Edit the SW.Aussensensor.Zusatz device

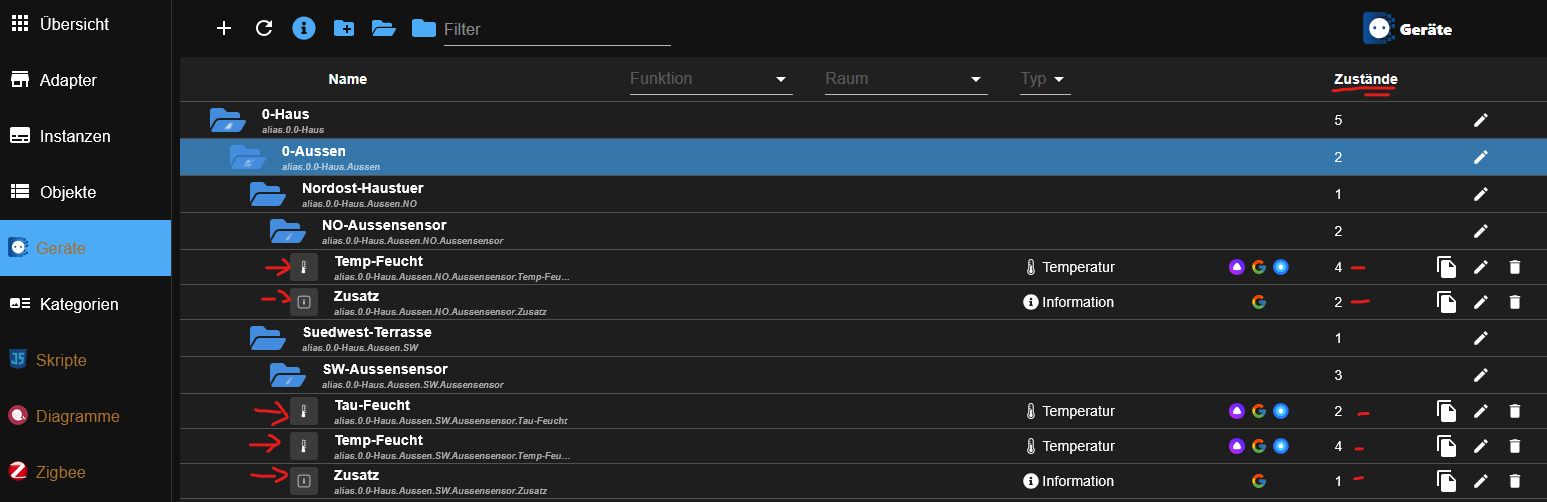click(1481, 481)
